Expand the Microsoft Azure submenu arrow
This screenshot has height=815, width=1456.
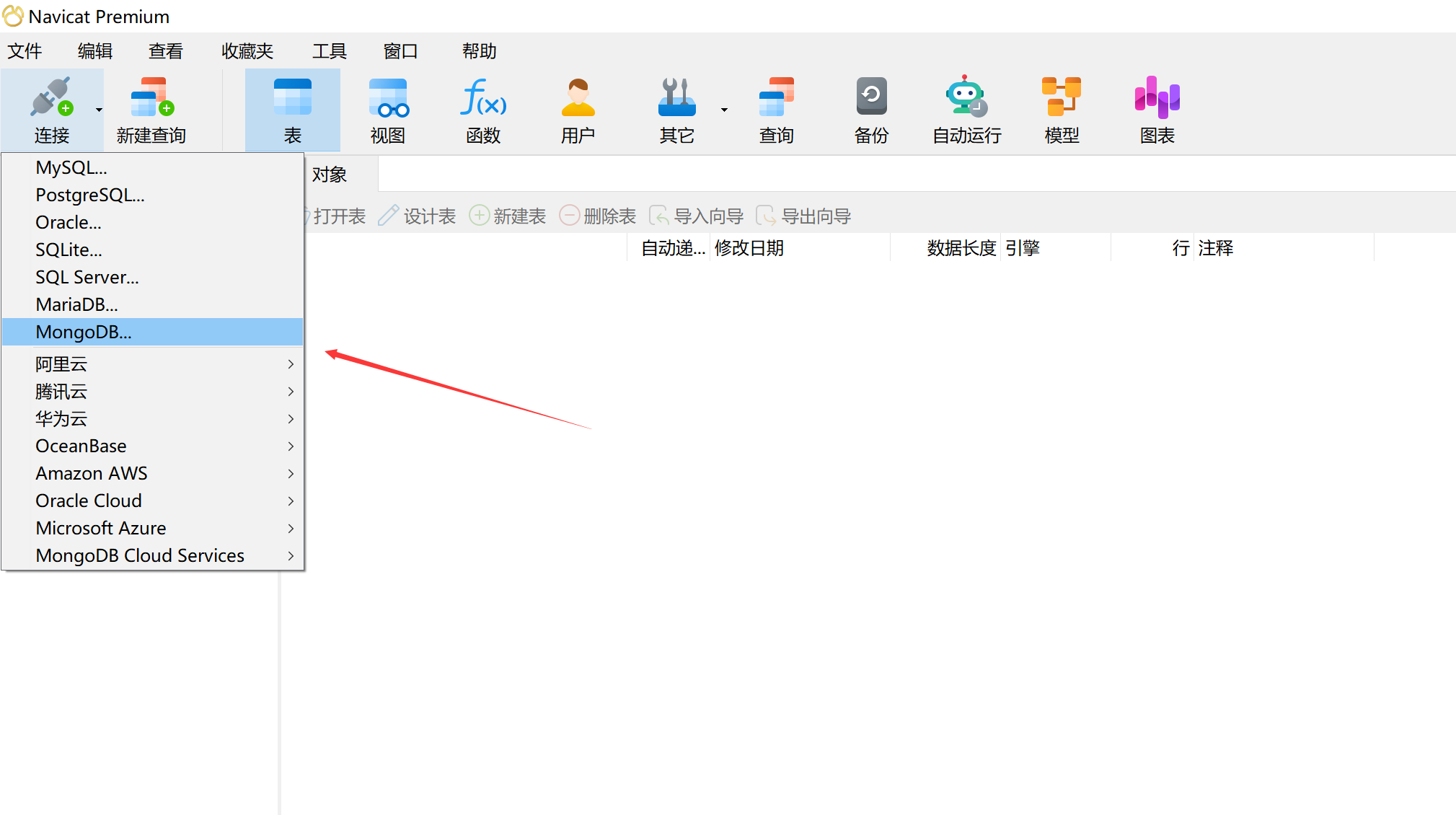tap(291, 529)
